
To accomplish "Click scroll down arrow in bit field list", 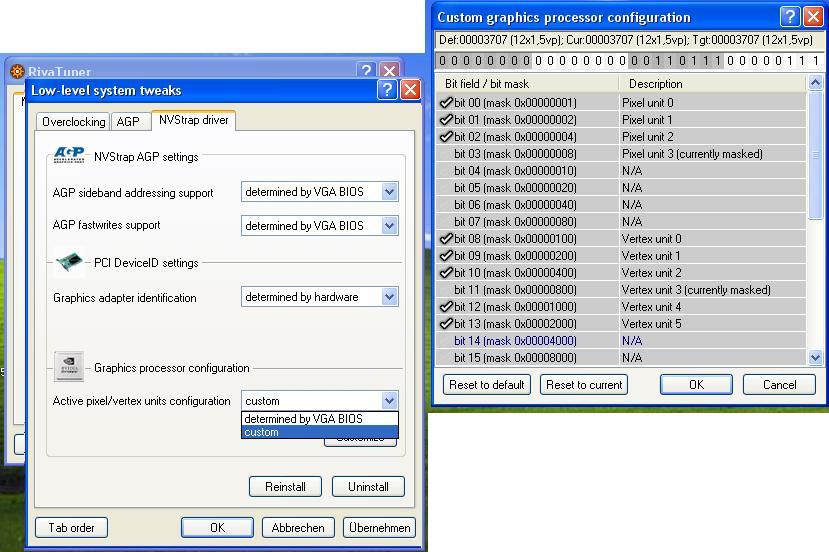I will (x=815, y=358).
